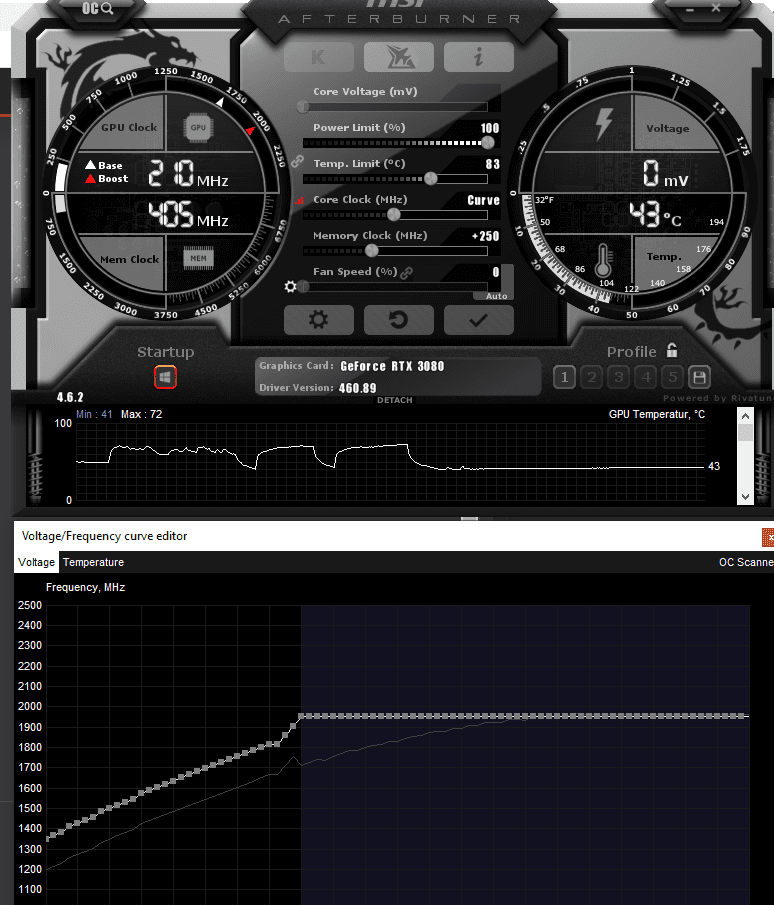Click the lightning bolt voltage icon
The width and height of the screenshot is (774, 905).
pos(604,124)
